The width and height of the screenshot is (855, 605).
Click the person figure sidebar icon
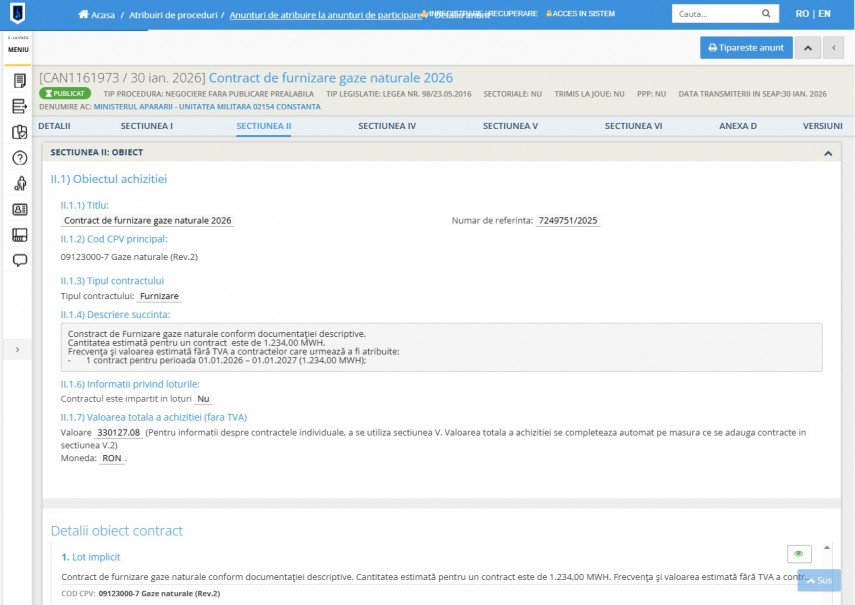[x=19, y=184]
